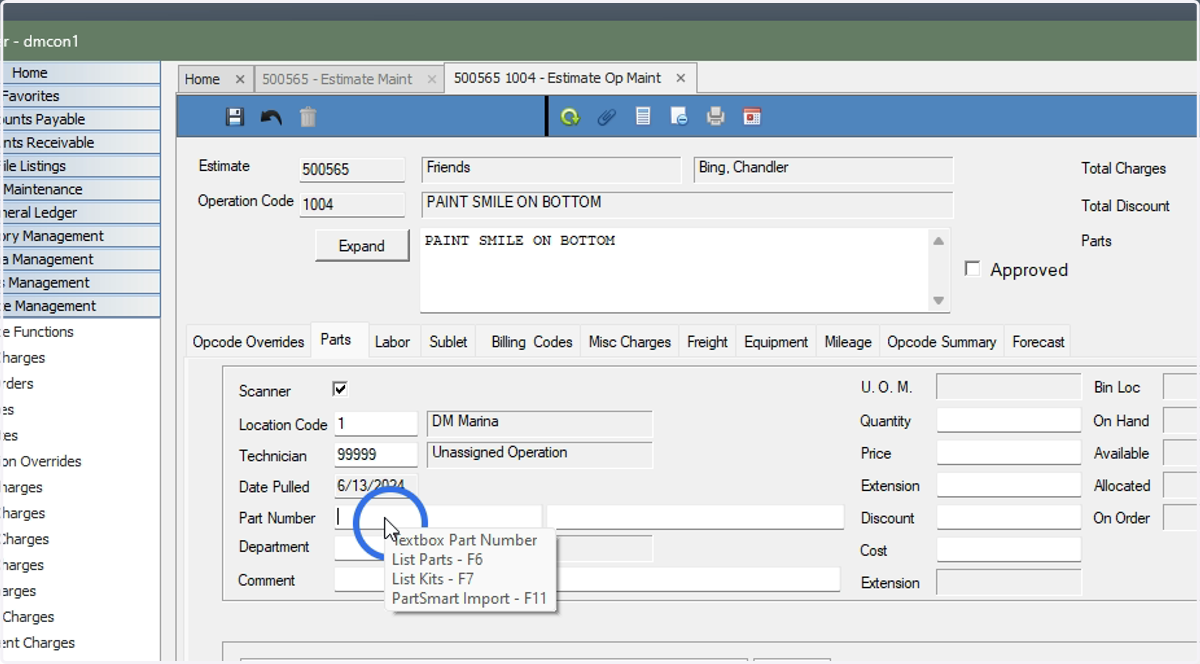This screenshot has height=664, width=1200.
Task: Expand the File Listings sidebar section
Action: click(80, 166)
